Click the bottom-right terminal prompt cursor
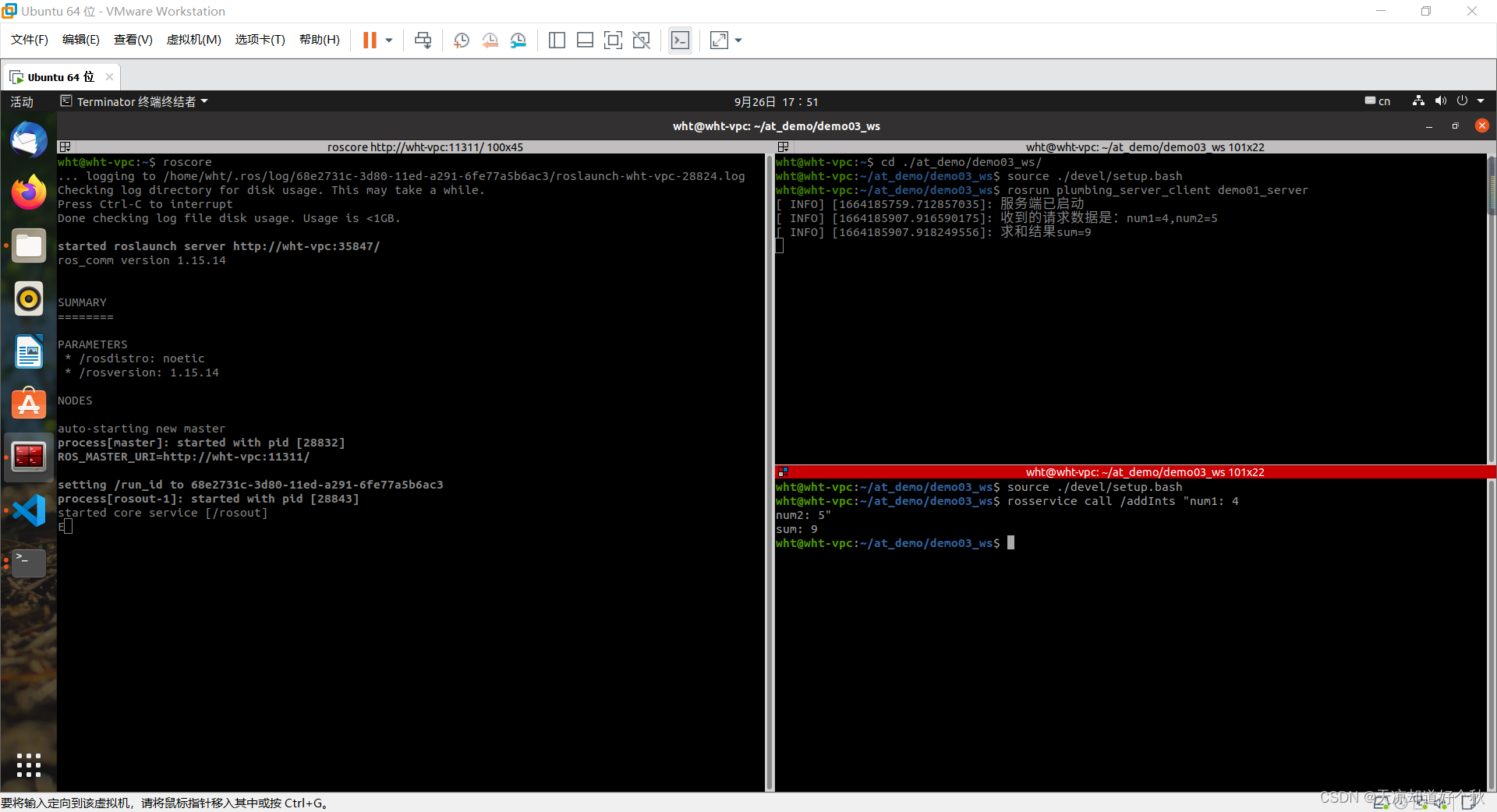 pyautogui.click(x=1011, y=543)
